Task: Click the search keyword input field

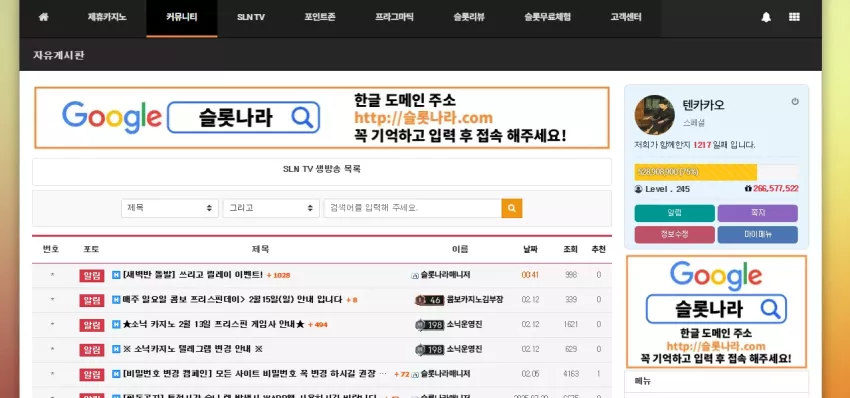Action: point(413,208)
